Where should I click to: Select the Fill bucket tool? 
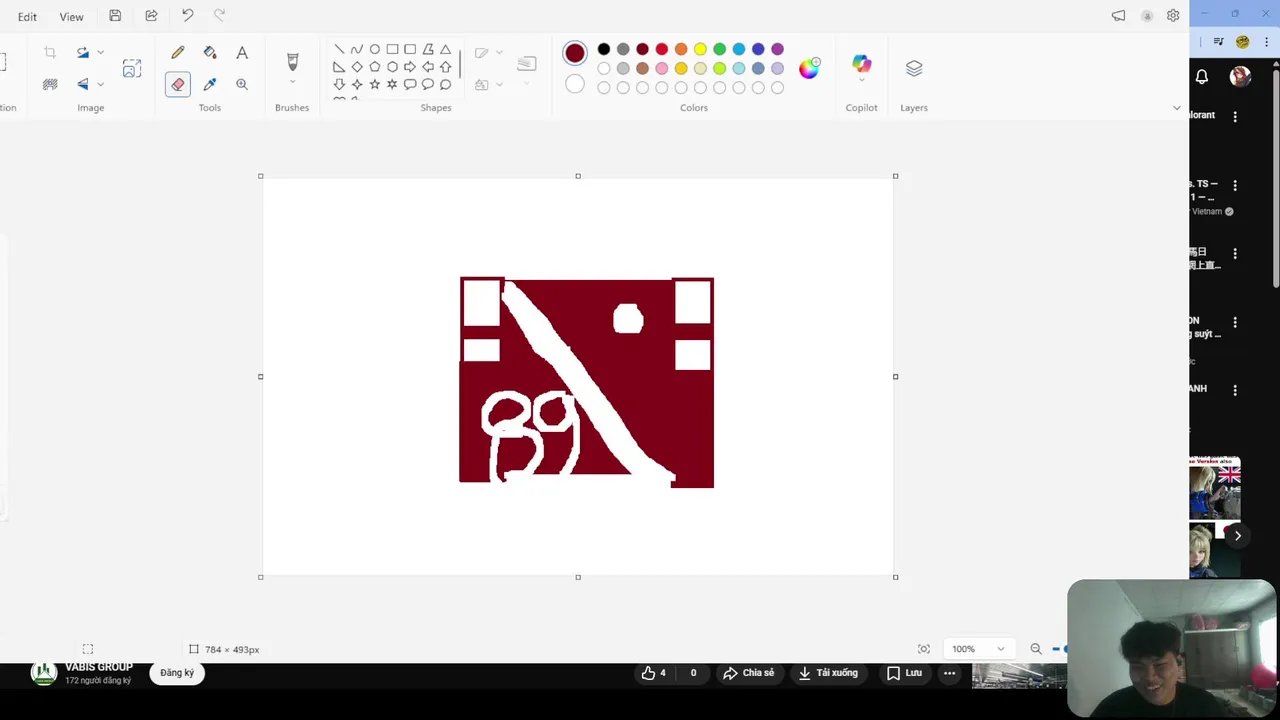210,53
